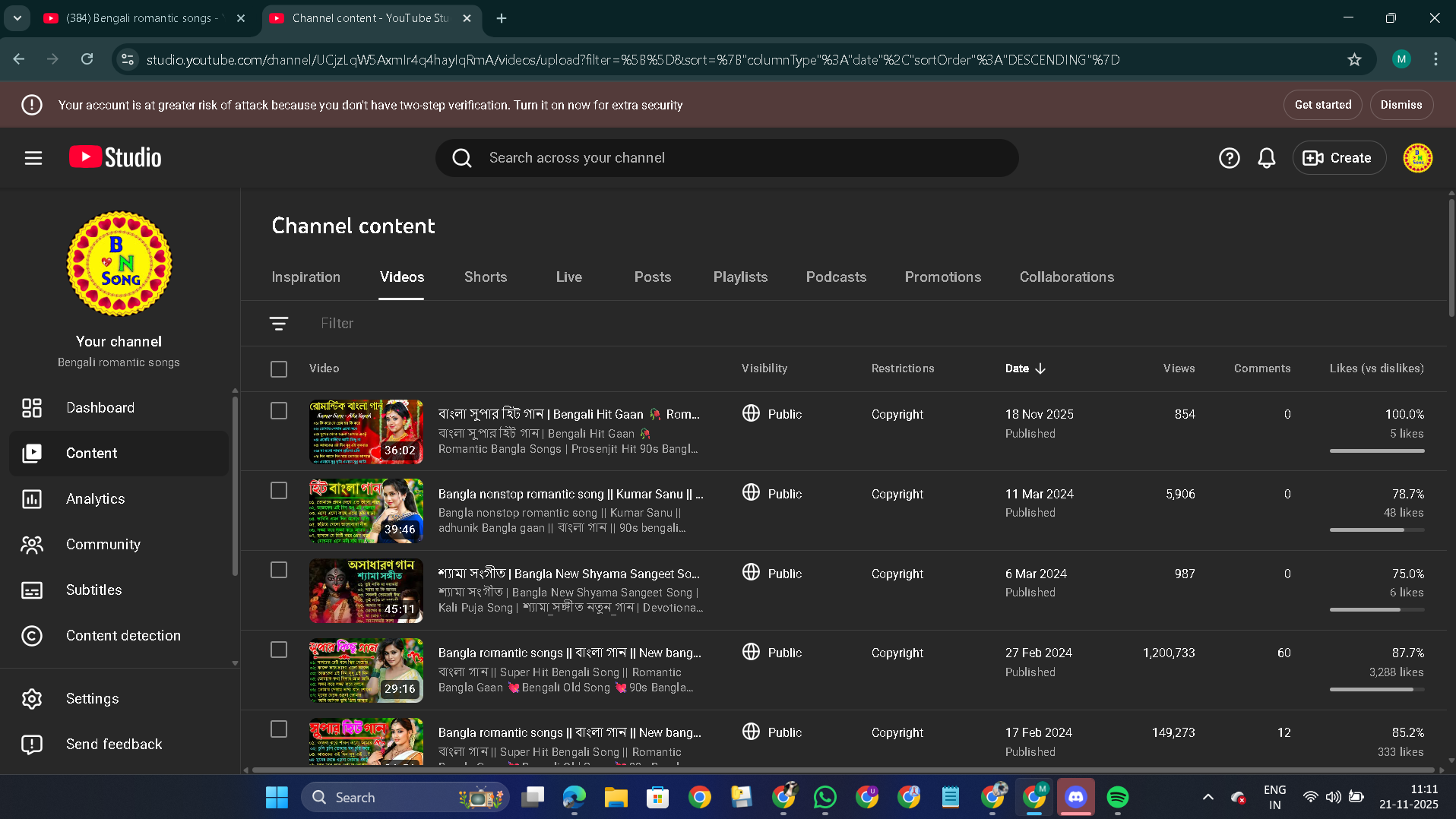Select the 18 Nov 2025 video checkbox
This screenshot has width=1456, height=819.
coord(279,411)
